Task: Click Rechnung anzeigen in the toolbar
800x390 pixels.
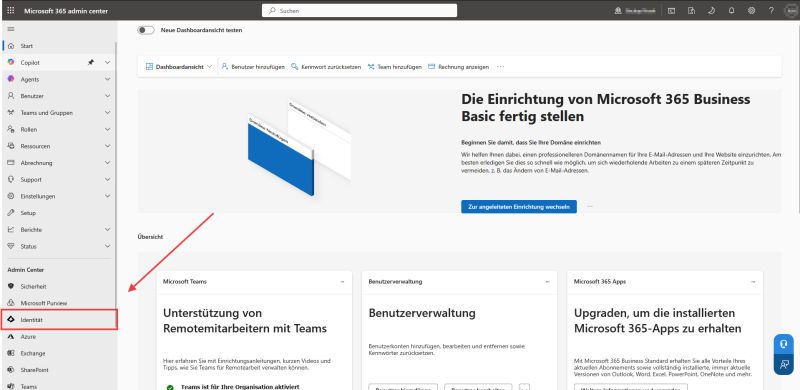Action: [459, 67]
